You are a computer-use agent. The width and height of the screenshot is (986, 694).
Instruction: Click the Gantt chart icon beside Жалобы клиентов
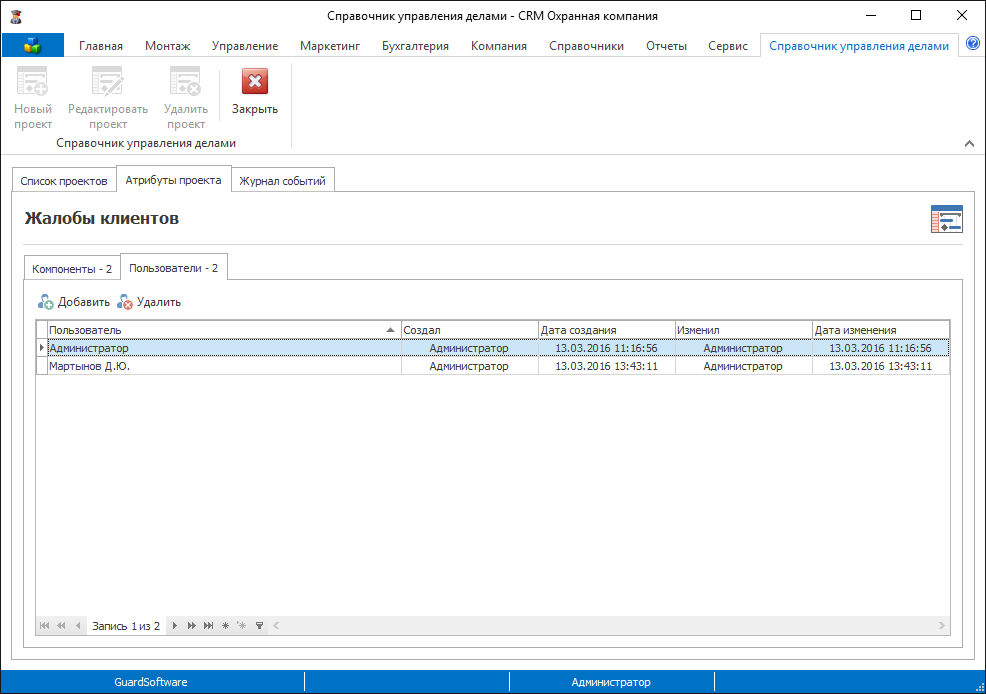pyautogui.click(x=946, y=219)
